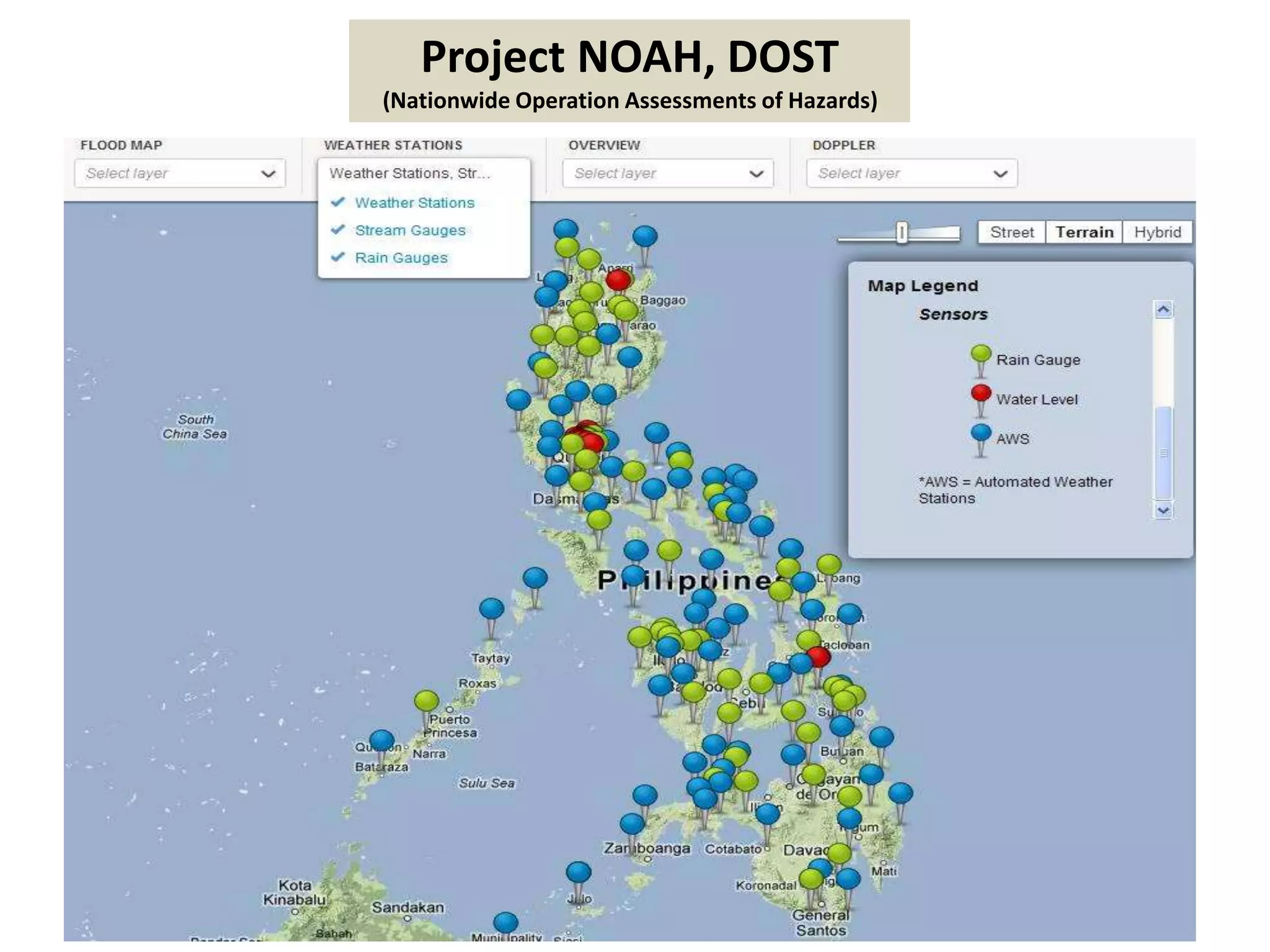Click the blue AWS pin farthest east of Mindanao
The image size is (1270, 952).
click(x=900, y=793)
